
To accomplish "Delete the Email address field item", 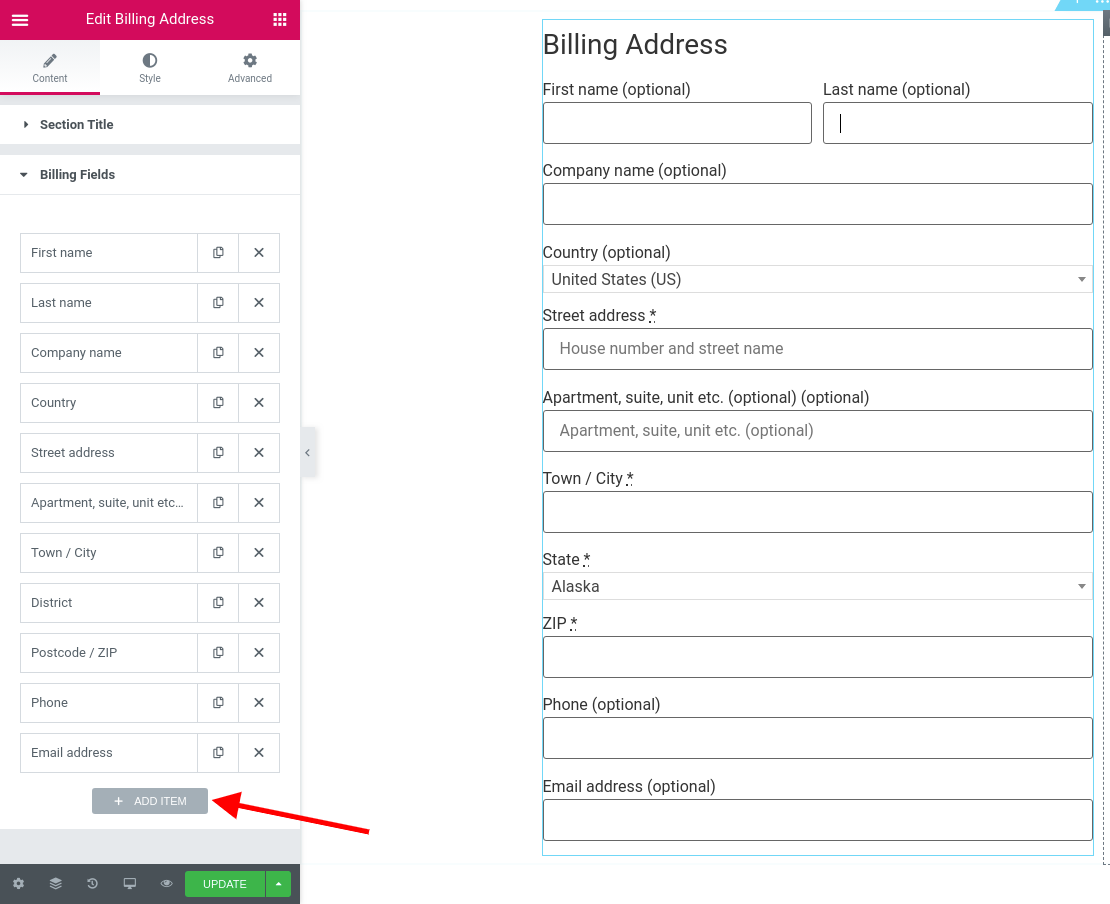I will pyautogui.click(x=259, y=753).
